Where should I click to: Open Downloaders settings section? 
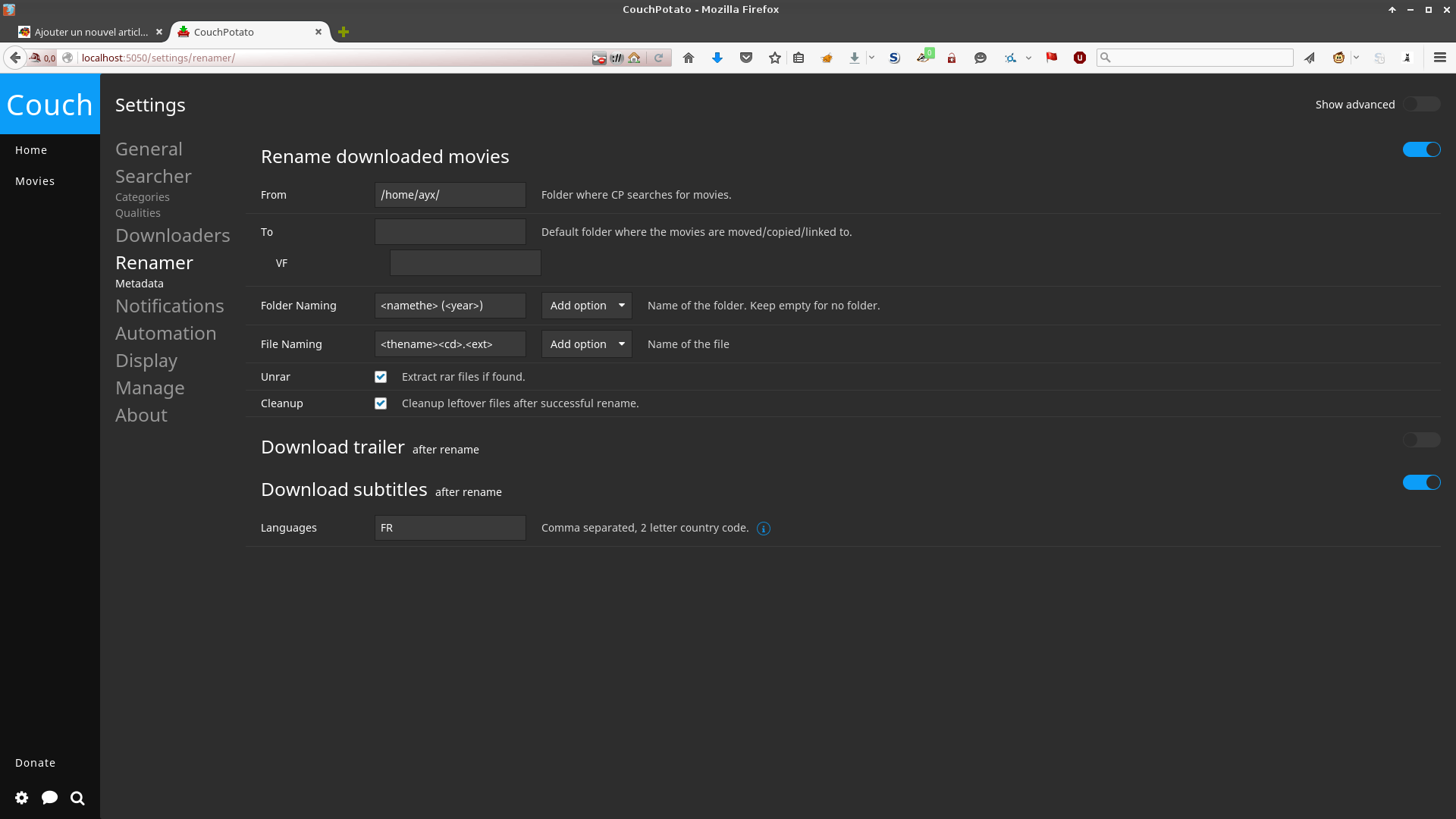tap(173, 236)
